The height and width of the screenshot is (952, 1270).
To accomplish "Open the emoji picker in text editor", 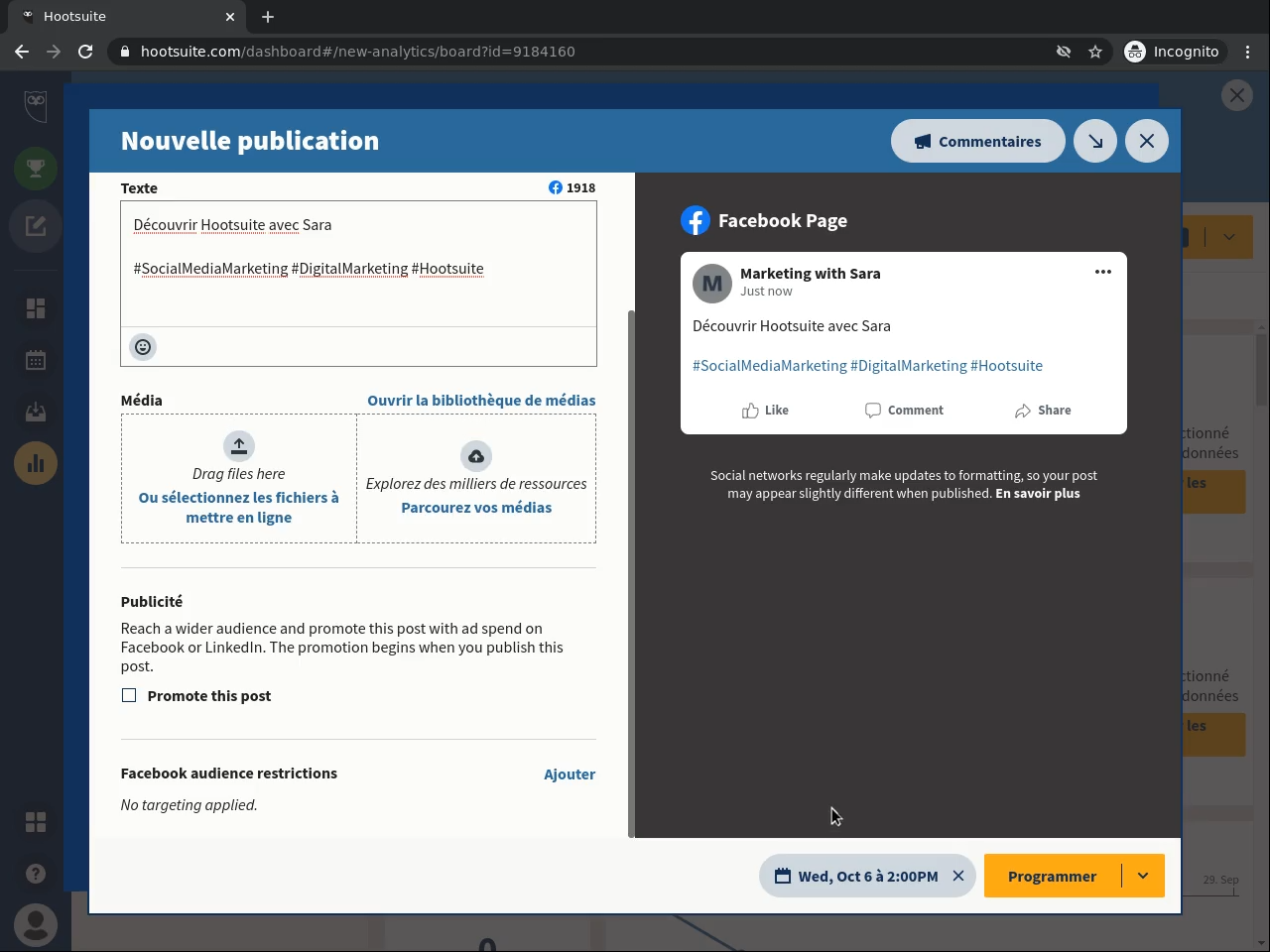I will click(x=143, y=347).
